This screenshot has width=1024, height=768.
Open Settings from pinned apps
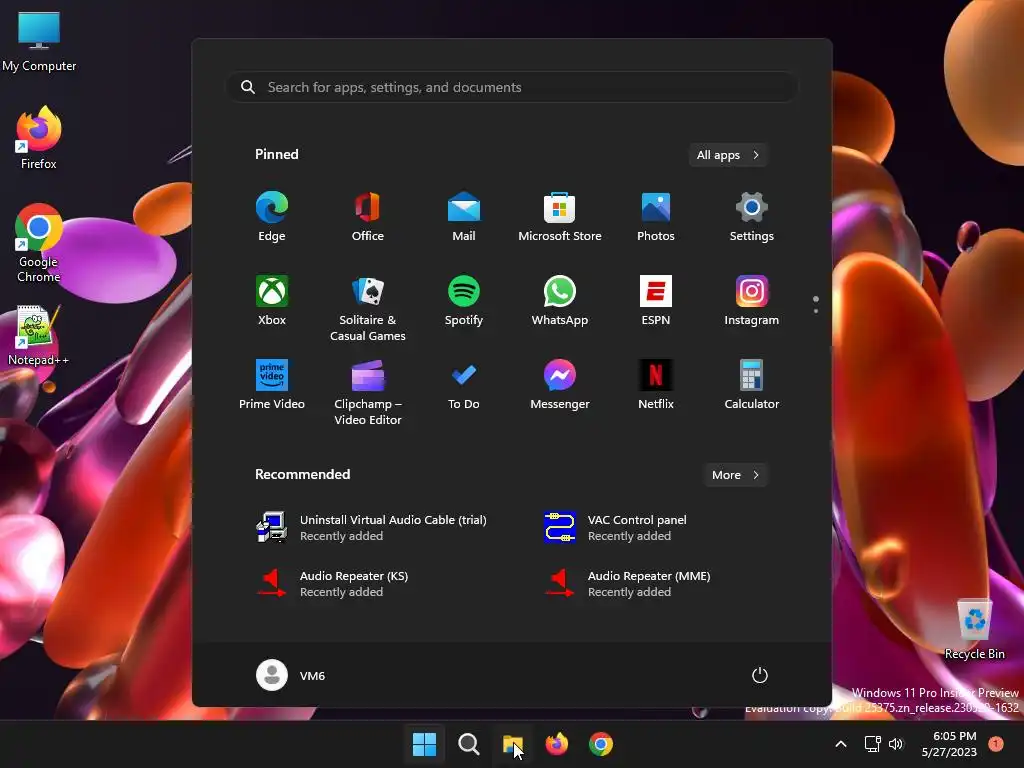[752, 217]
